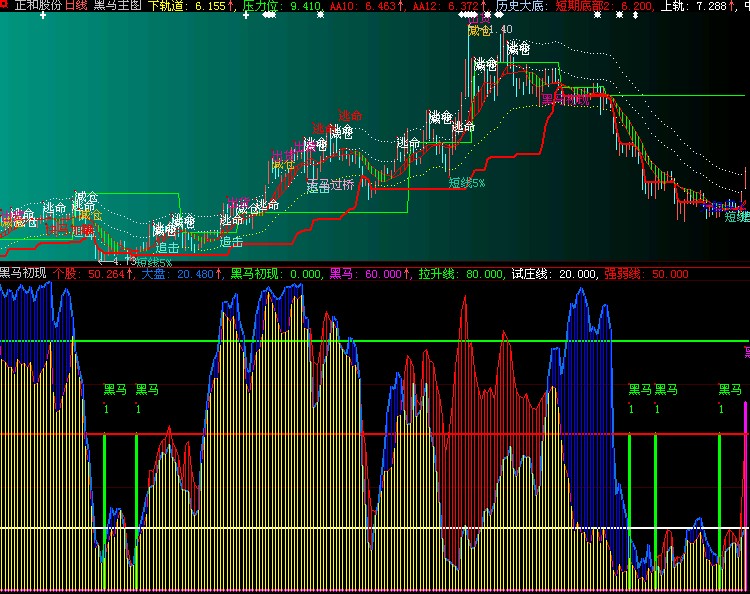Select the 日线 period label
750x594 pixels.
(x=76, y=6)
